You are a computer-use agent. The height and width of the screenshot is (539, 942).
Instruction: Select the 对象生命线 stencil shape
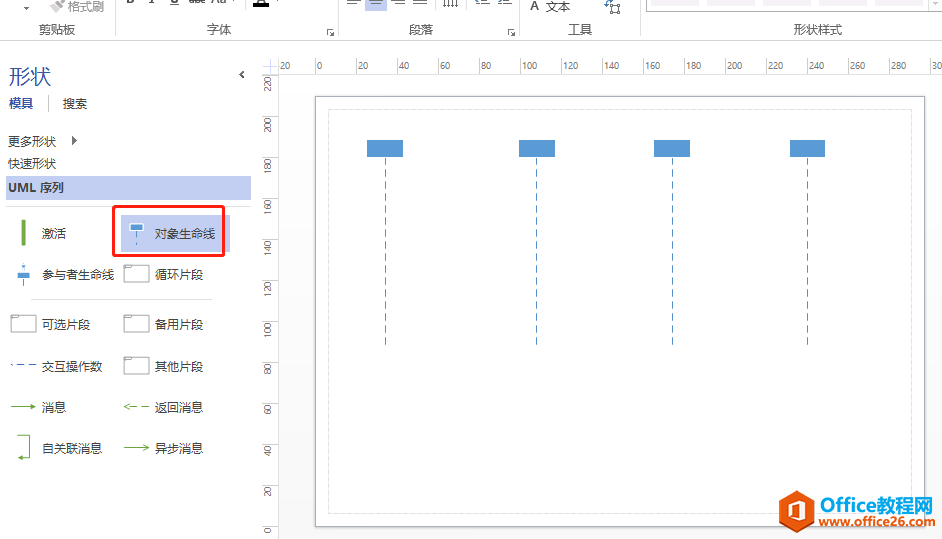[175, 233]
